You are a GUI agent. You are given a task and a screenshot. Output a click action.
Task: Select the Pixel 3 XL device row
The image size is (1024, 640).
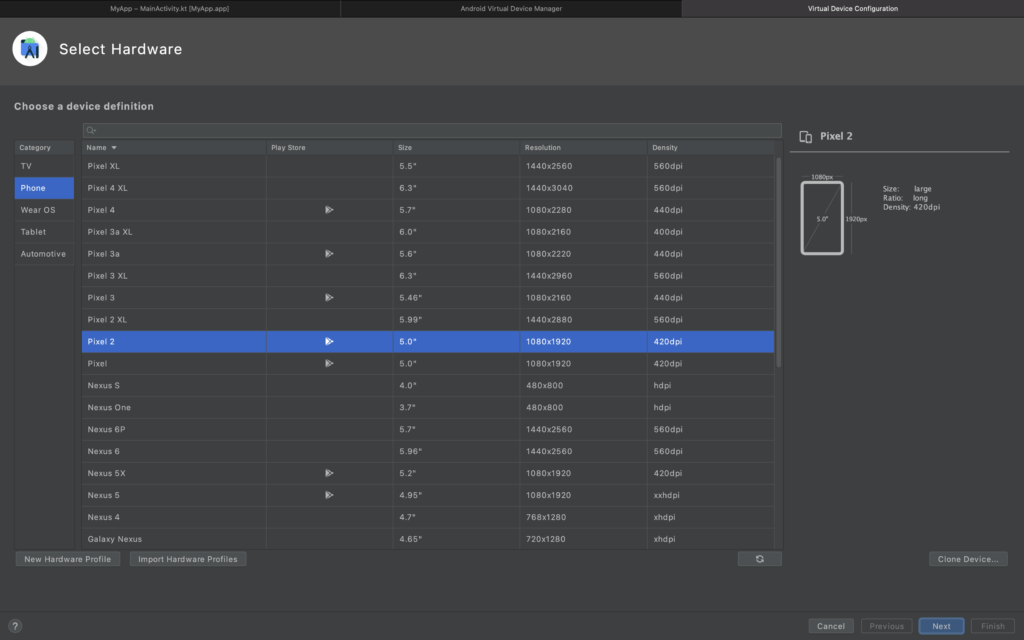tap(428, 276)
